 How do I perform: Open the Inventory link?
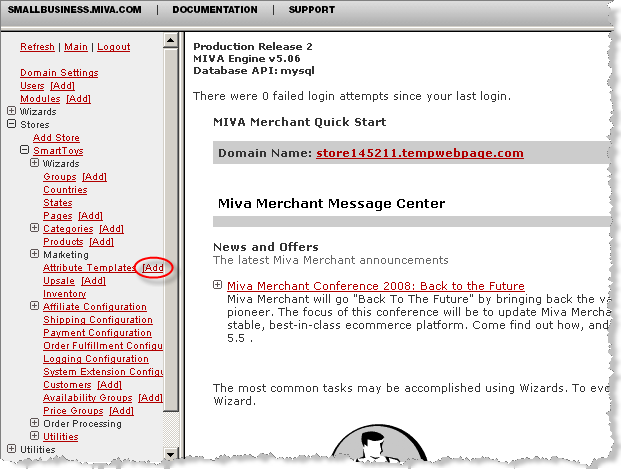pos(65,294)
